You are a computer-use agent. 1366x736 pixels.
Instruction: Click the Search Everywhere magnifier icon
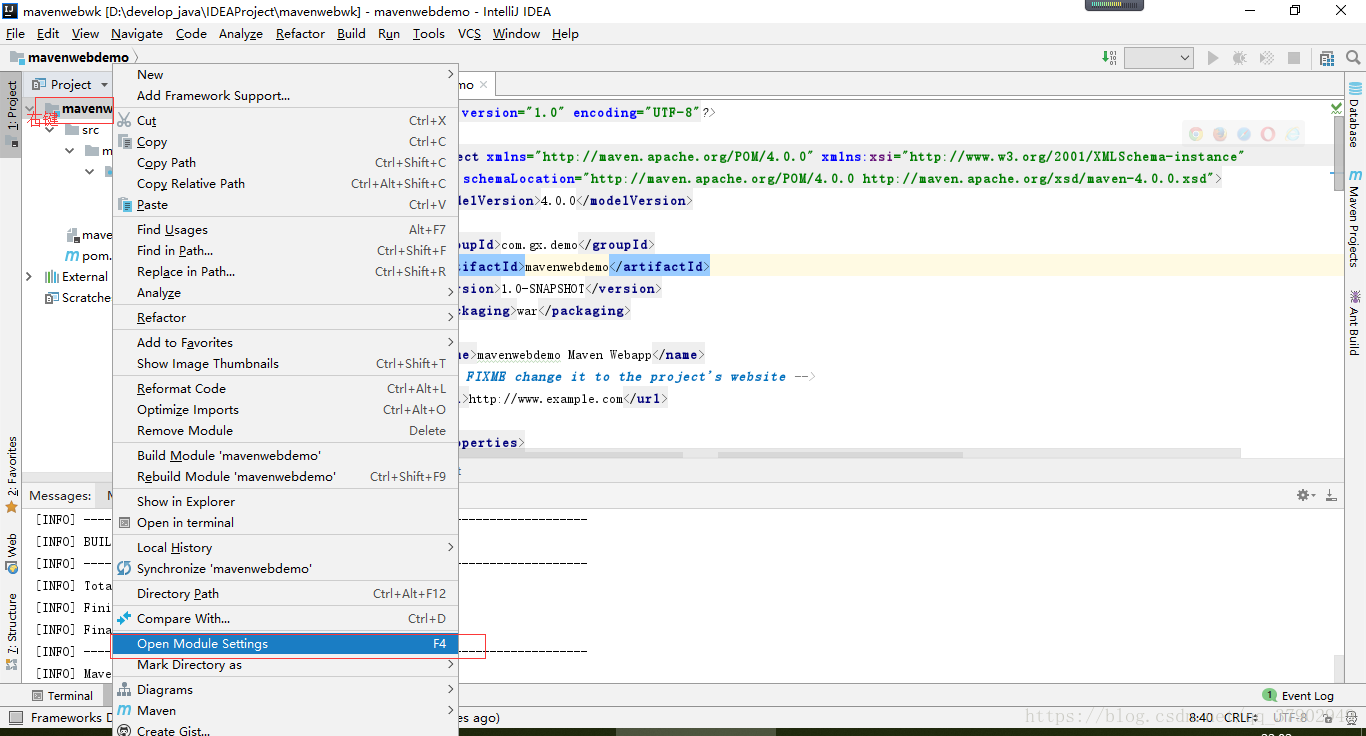point(1354,59)
